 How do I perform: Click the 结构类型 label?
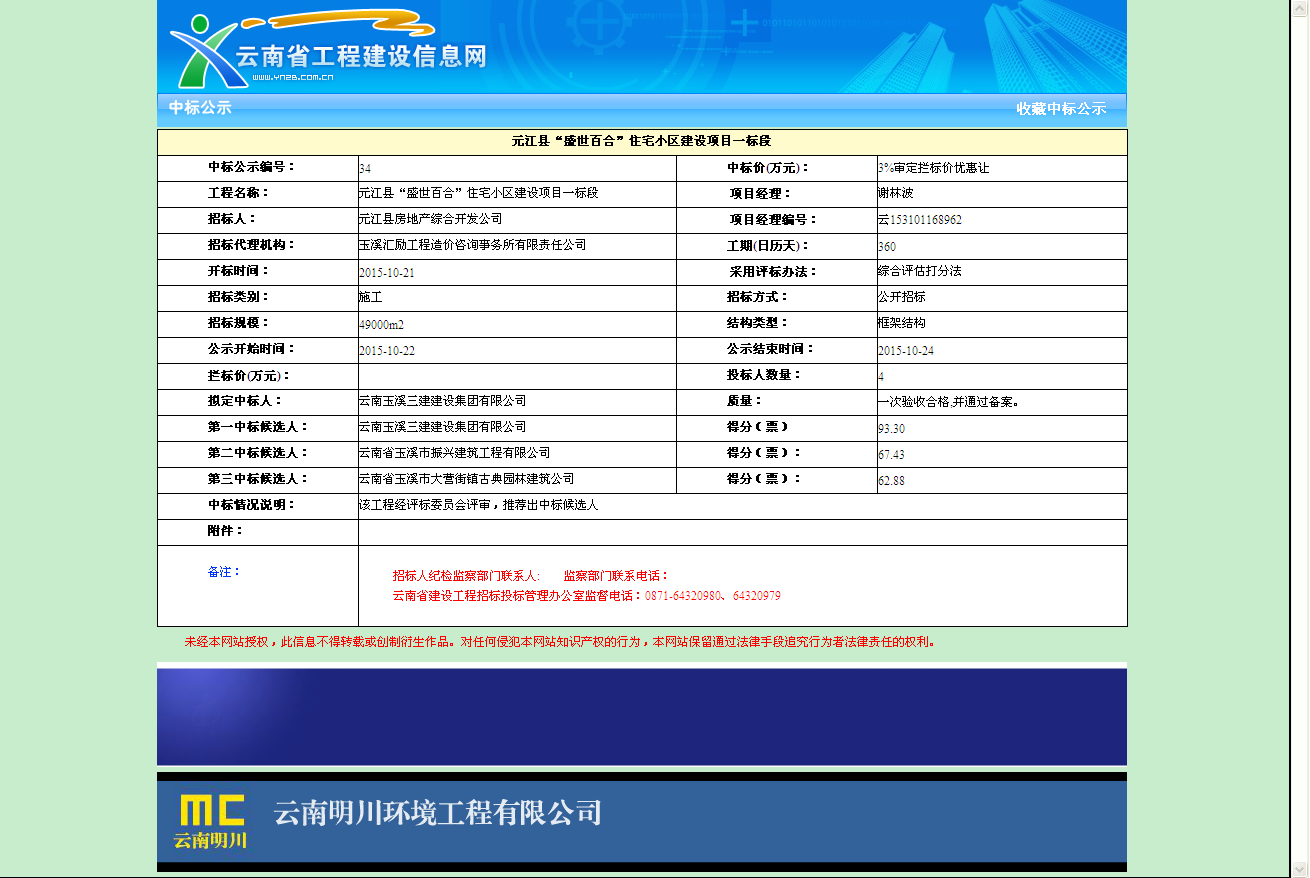pos(758,323)
